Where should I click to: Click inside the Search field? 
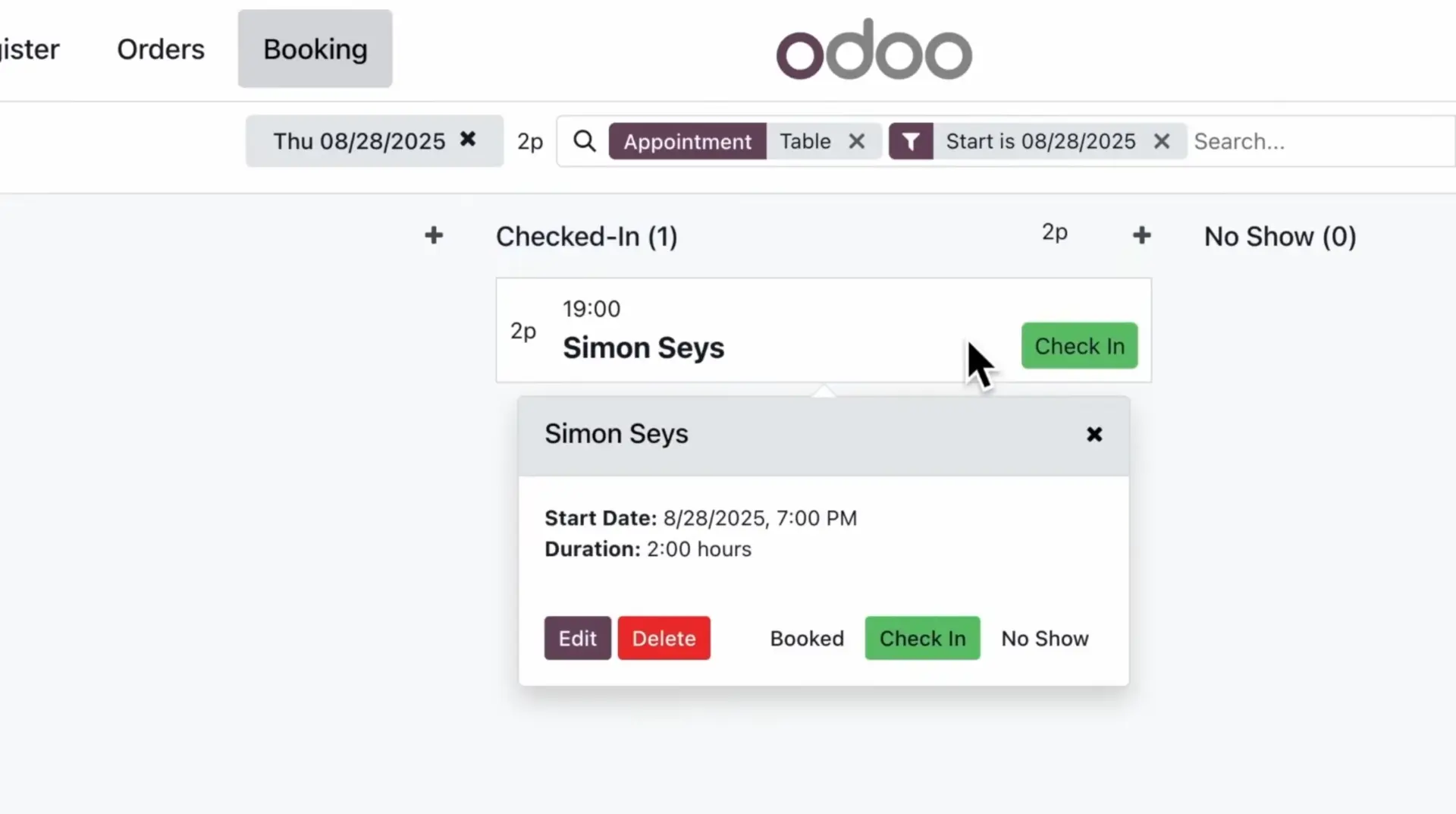point(1289,141)
